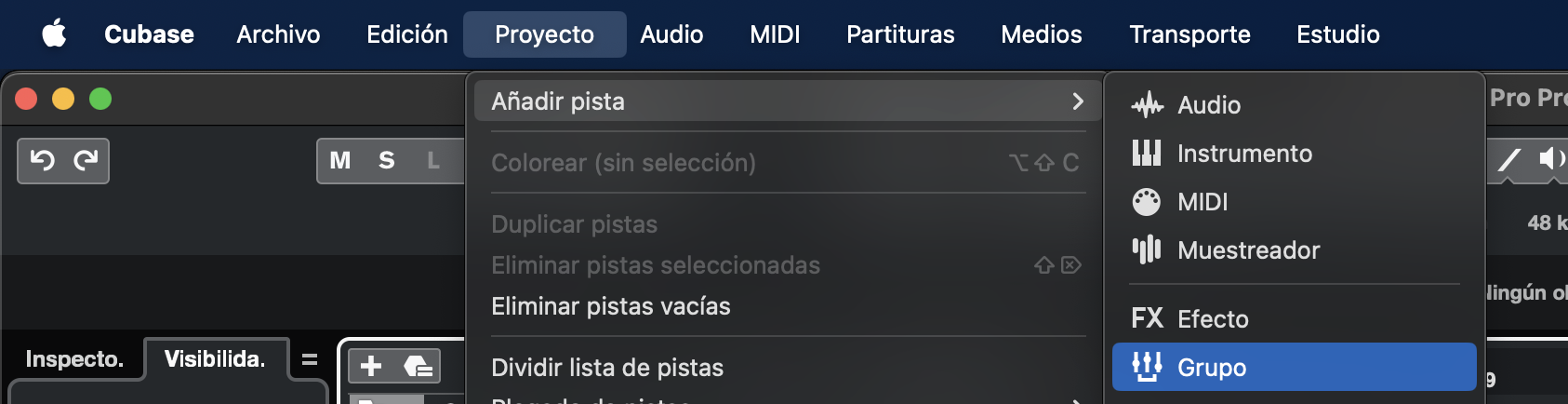Click Dividir lista de pistas
This screenshot has width=1568, height=404.
[607, 368]
